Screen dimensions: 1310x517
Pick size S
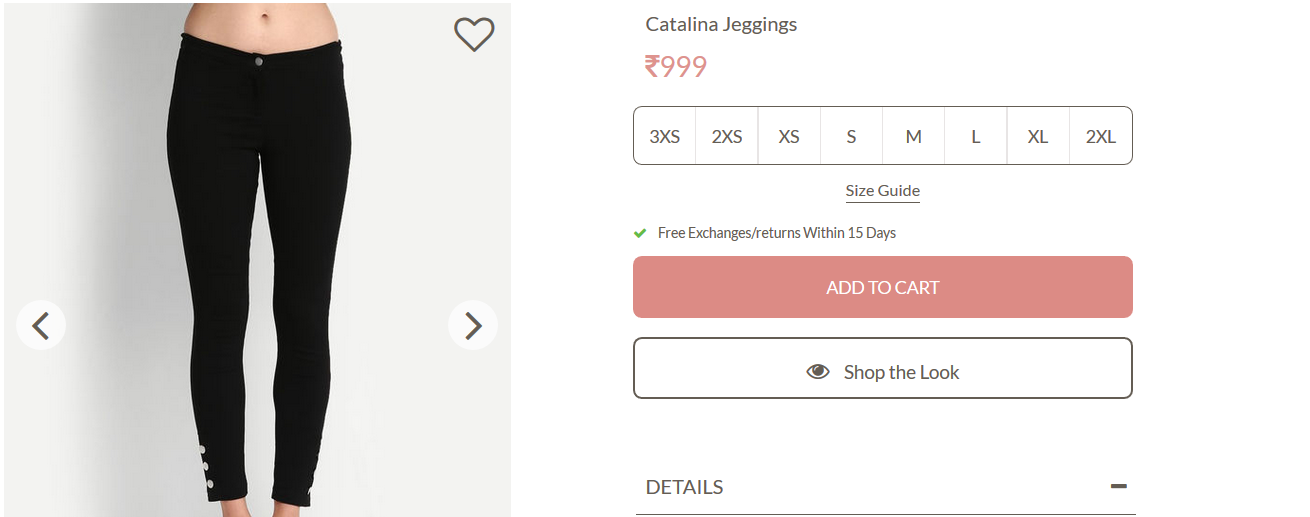[851, 136]
